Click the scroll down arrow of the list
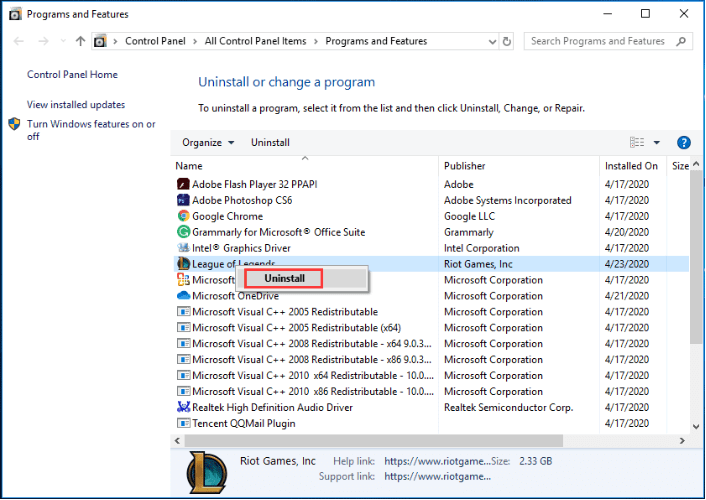The height and width of the screenshot is (500, 706). pyautogui.click(x=696, y=427)
